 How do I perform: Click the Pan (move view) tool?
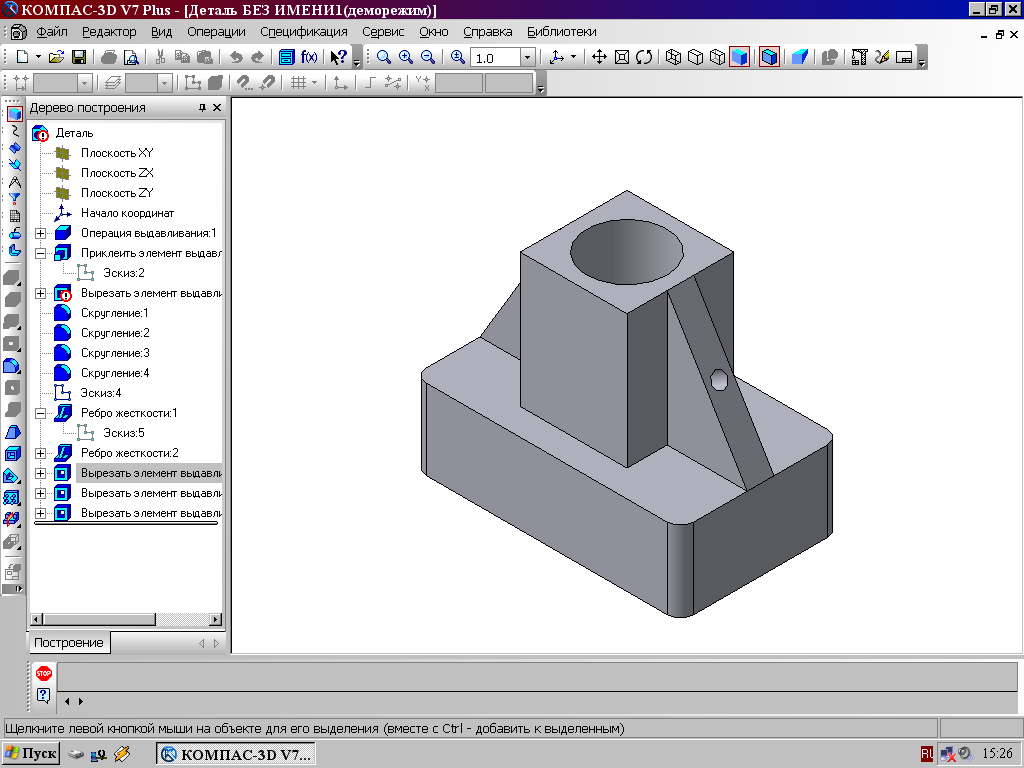point(600,58)
